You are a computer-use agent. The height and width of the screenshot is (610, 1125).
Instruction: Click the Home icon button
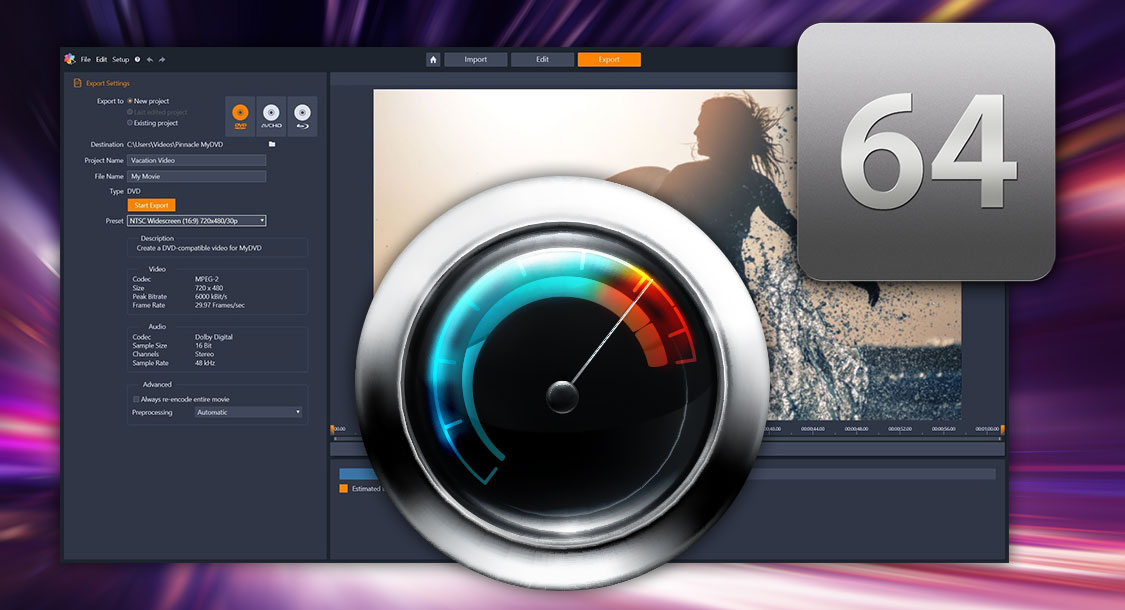pyautogui.click(x=433, y=59)
